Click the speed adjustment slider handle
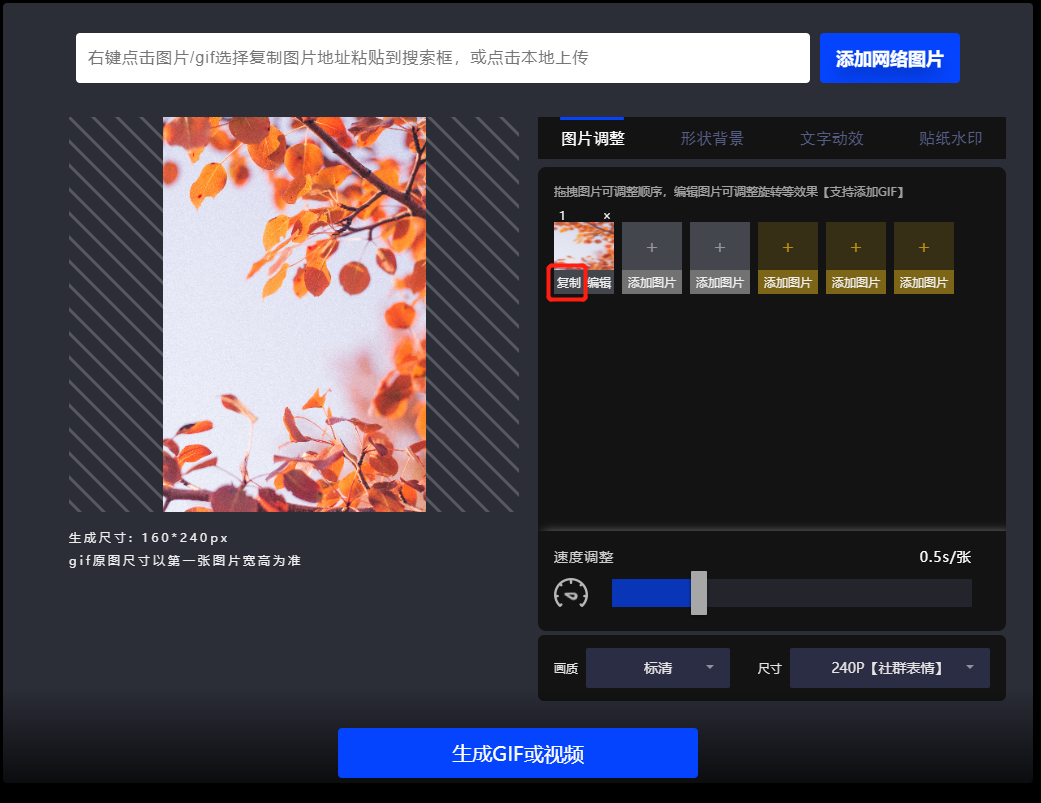1041x803 pixels. click(x=699, y=593)
